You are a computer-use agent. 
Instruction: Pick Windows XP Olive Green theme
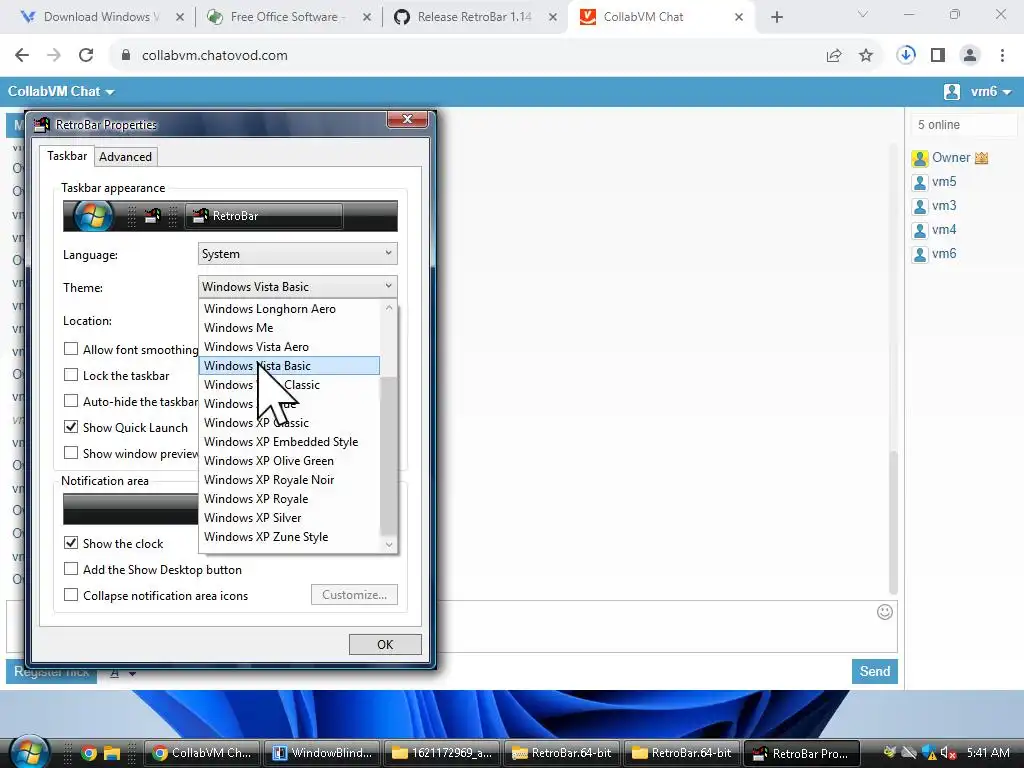289,460
